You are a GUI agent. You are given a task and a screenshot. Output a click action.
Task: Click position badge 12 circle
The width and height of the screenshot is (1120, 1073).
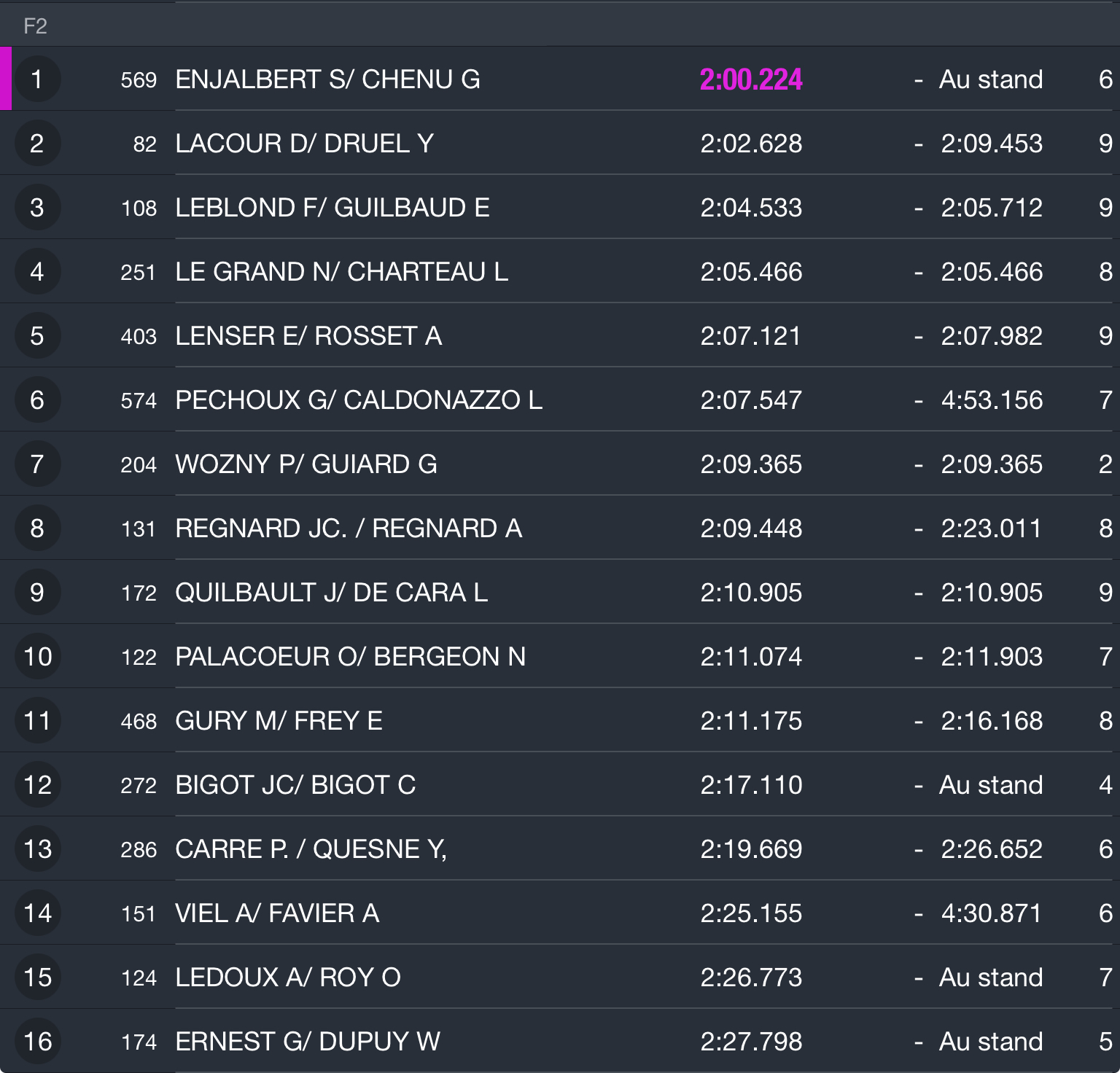(37, 784)
